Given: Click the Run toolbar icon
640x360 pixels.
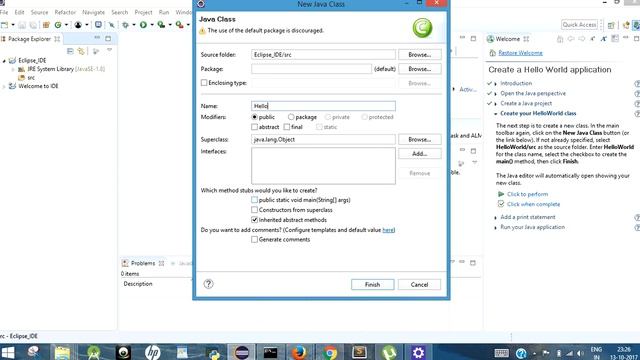Looking at the screenshot, I should [x=143, y=25].
